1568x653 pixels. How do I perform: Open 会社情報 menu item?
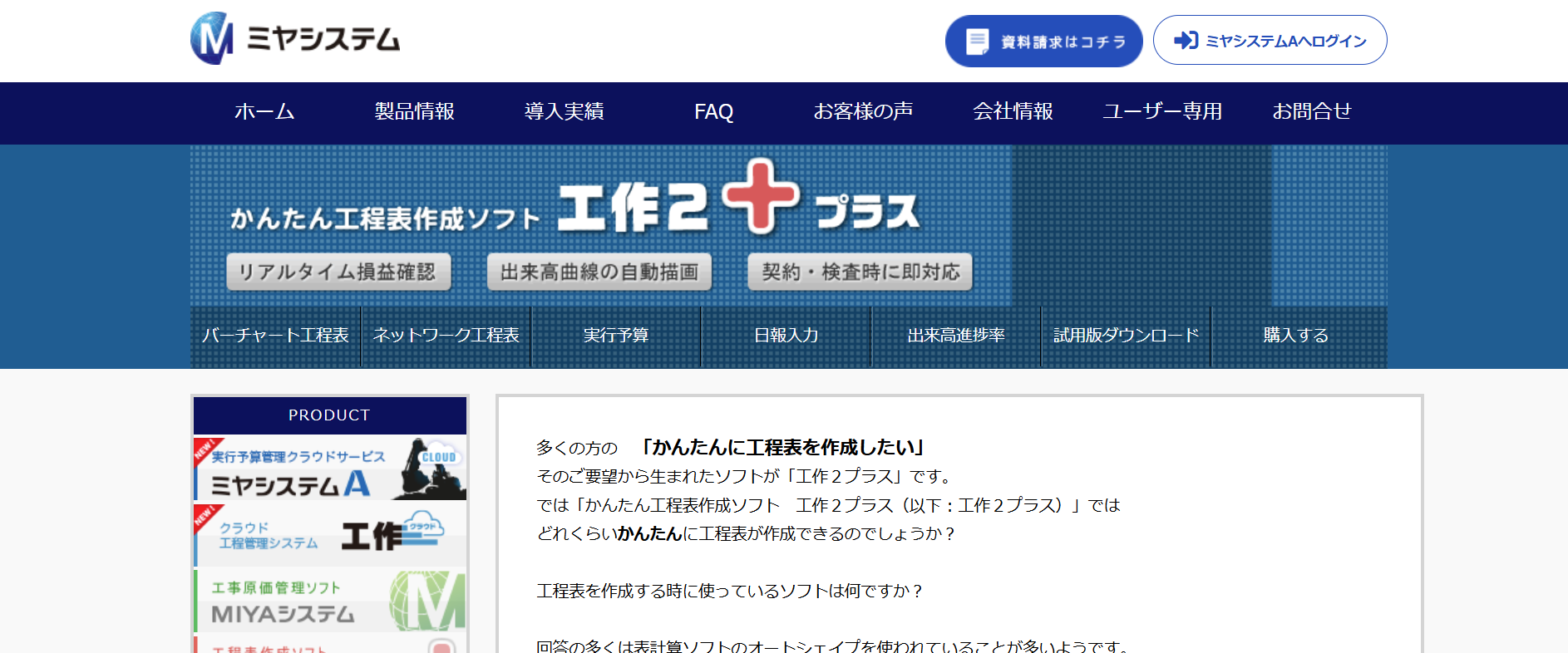[x=1013, y=111]
